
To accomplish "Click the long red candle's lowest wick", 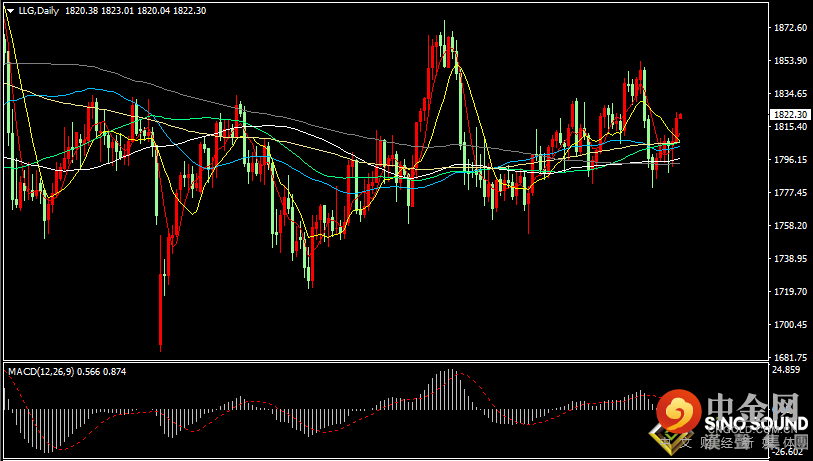I will coord(161,348).
